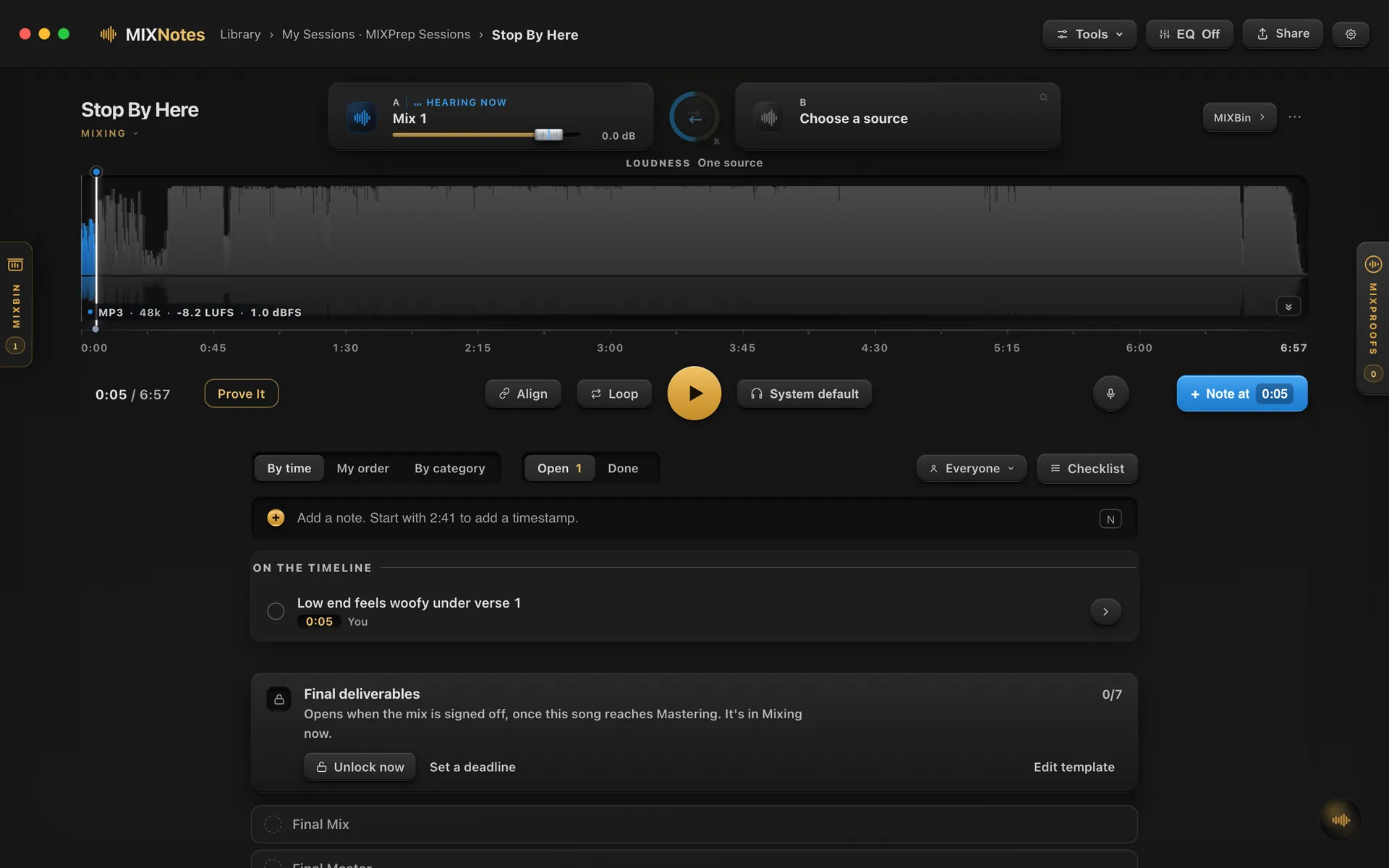Toggle the EQ Off button
Screen dimensions: 1389x868
pos(1189,34)
